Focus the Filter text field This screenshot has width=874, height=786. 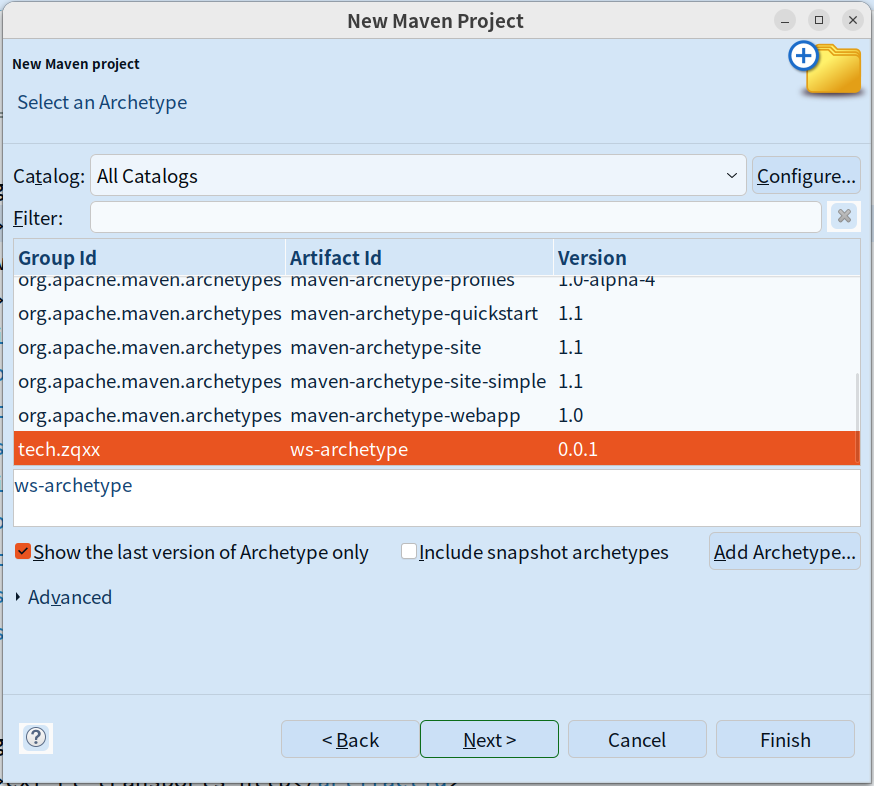(x=455, y=217)
